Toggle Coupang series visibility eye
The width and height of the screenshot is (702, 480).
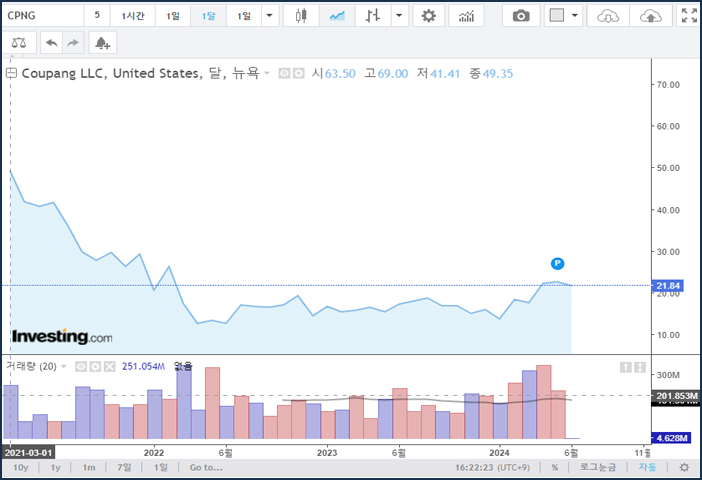pyautogui.click(x=284, y=73)
